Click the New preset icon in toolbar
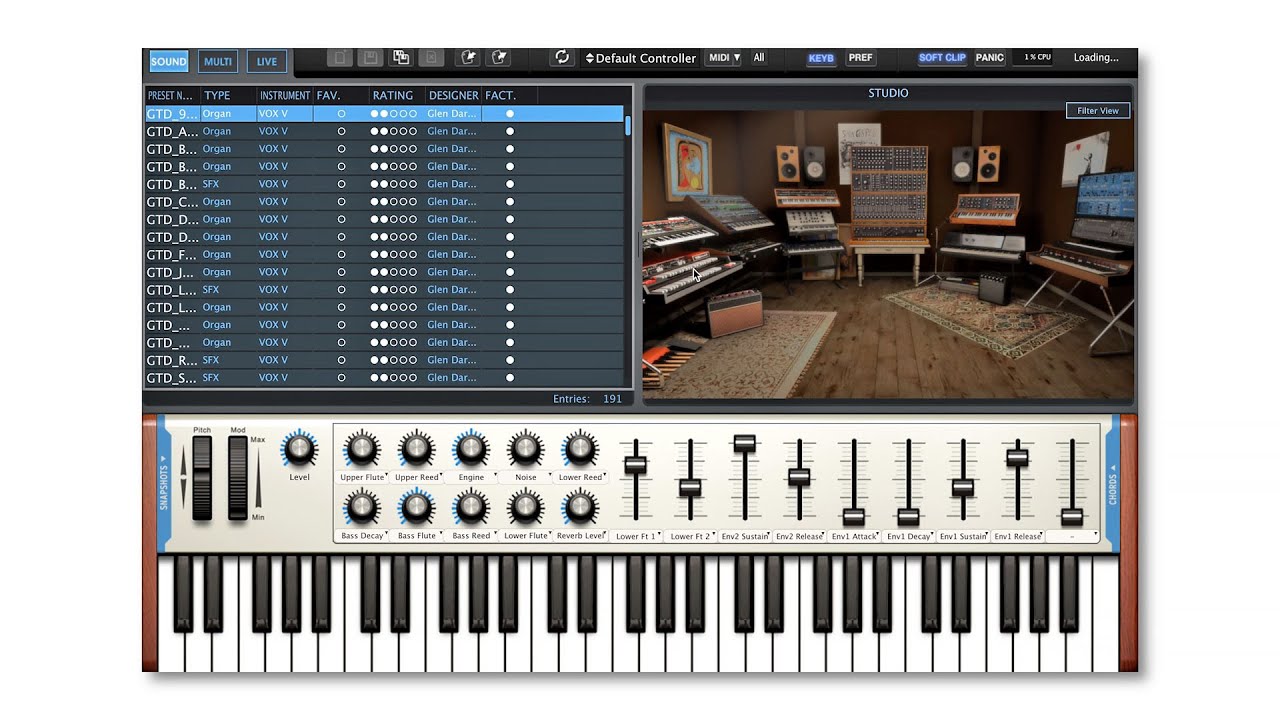Screen dimensions: 1280x720 tap(341, 58)
